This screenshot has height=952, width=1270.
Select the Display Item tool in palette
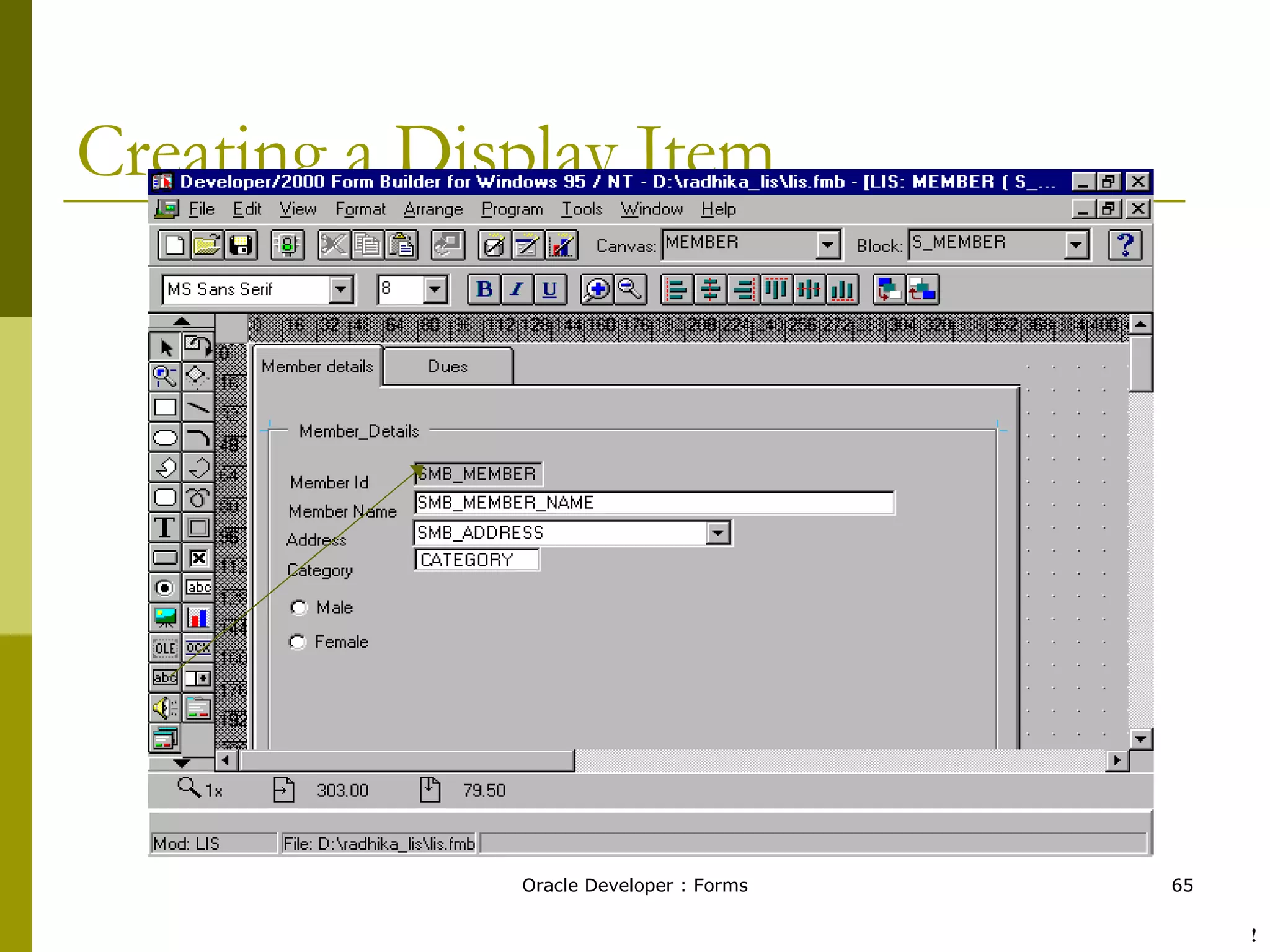(165, 678)
